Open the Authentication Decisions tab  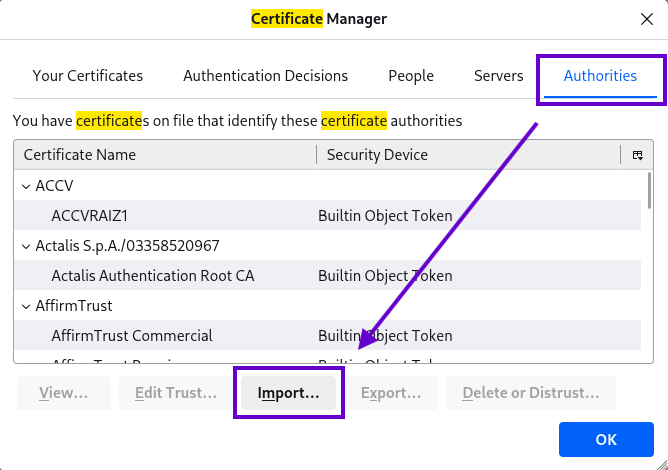pyautogui.click(x=265, y=76)
